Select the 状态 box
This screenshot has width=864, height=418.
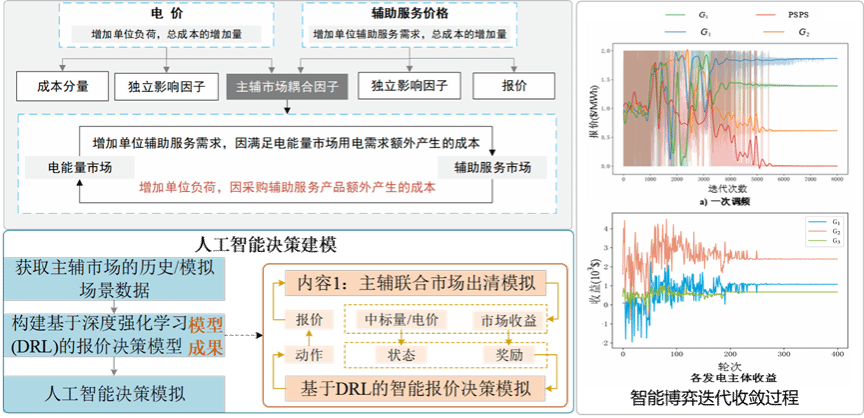coord(400,355)
